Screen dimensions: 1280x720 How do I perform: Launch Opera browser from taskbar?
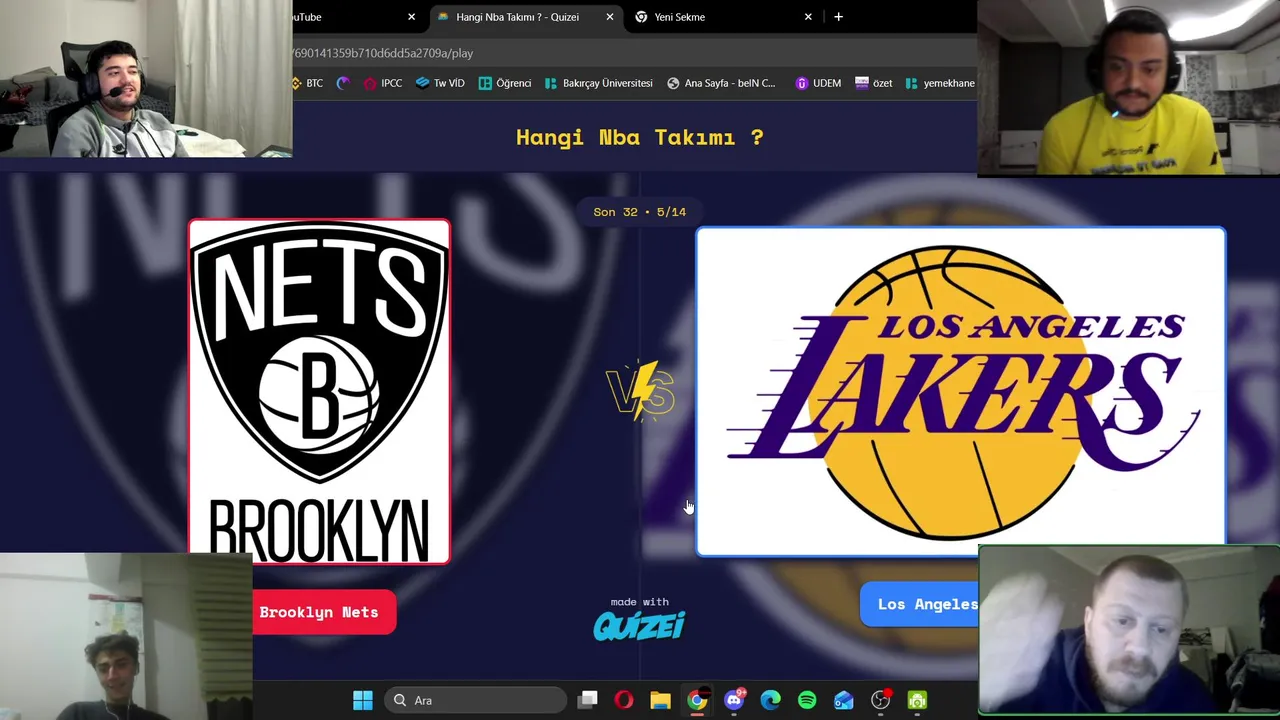[624, 700]
